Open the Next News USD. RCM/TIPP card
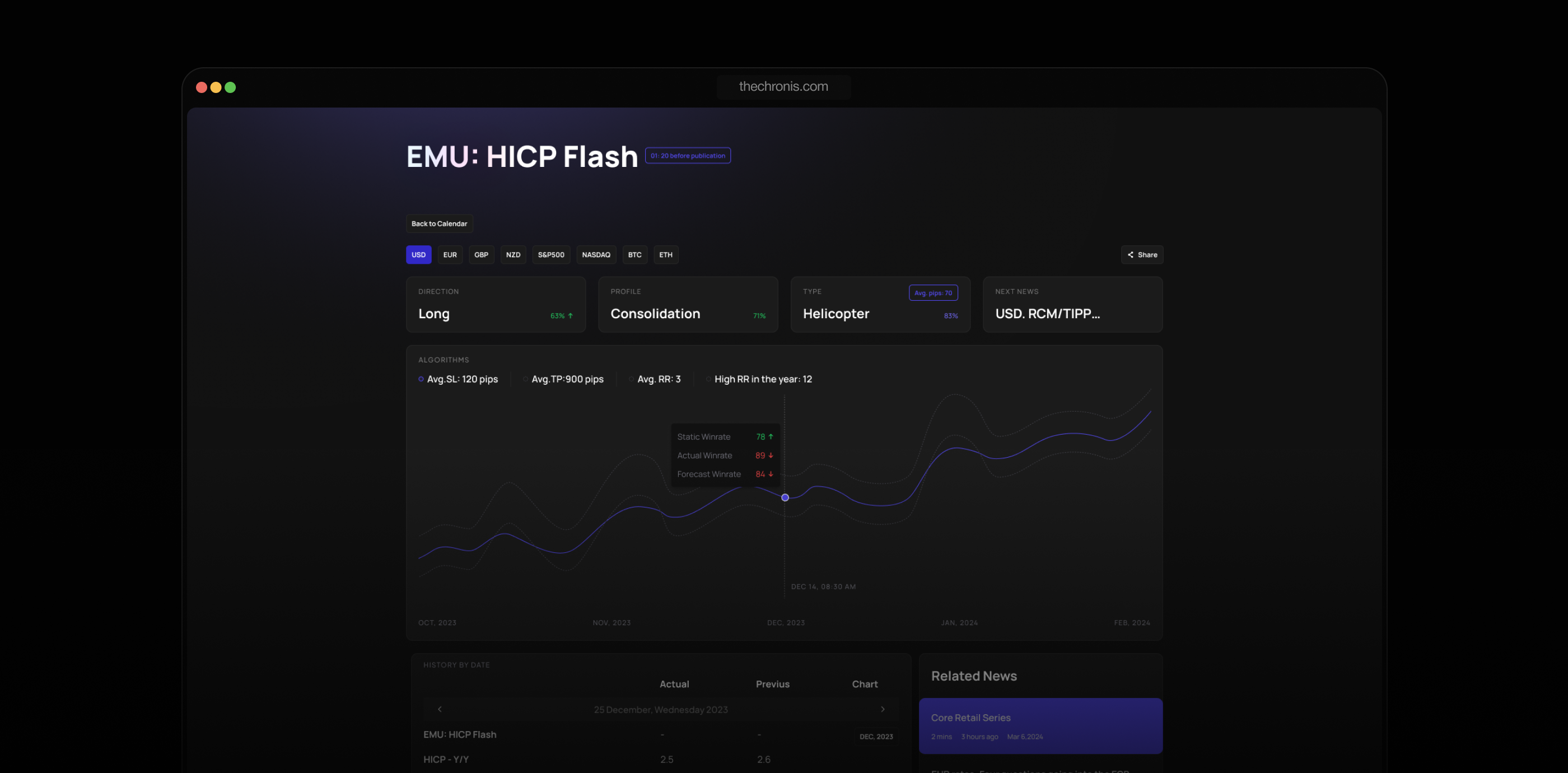Viewport: 1568px width, 773px height. pyautogui.click(x=1072, y=304)
